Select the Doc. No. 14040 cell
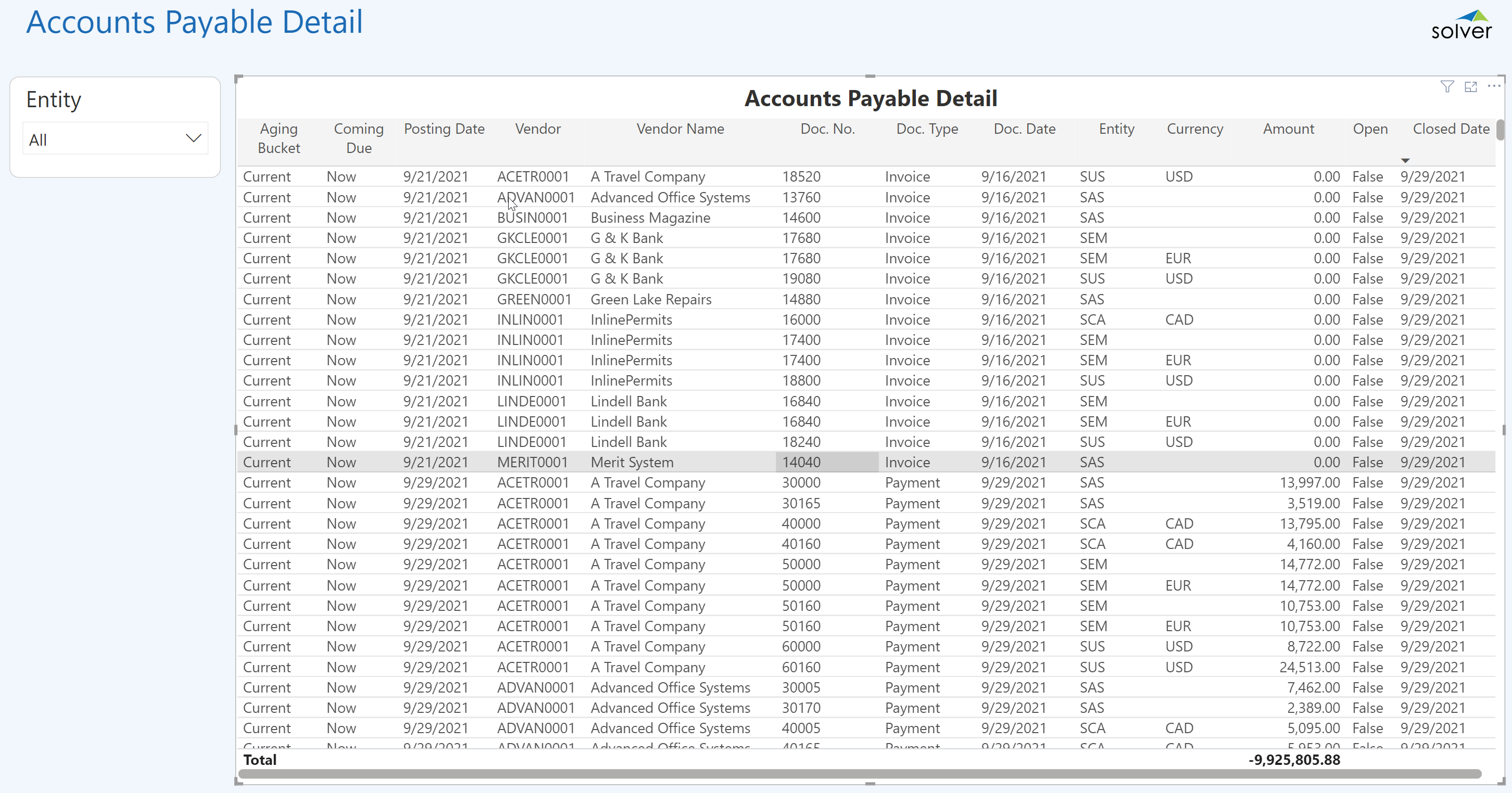 [826, 462]
